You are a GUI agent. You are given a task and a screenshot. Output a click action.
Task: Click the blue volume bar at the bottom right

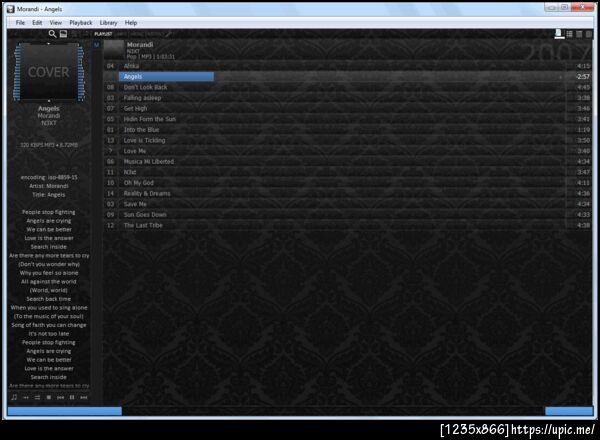(569, 411)
